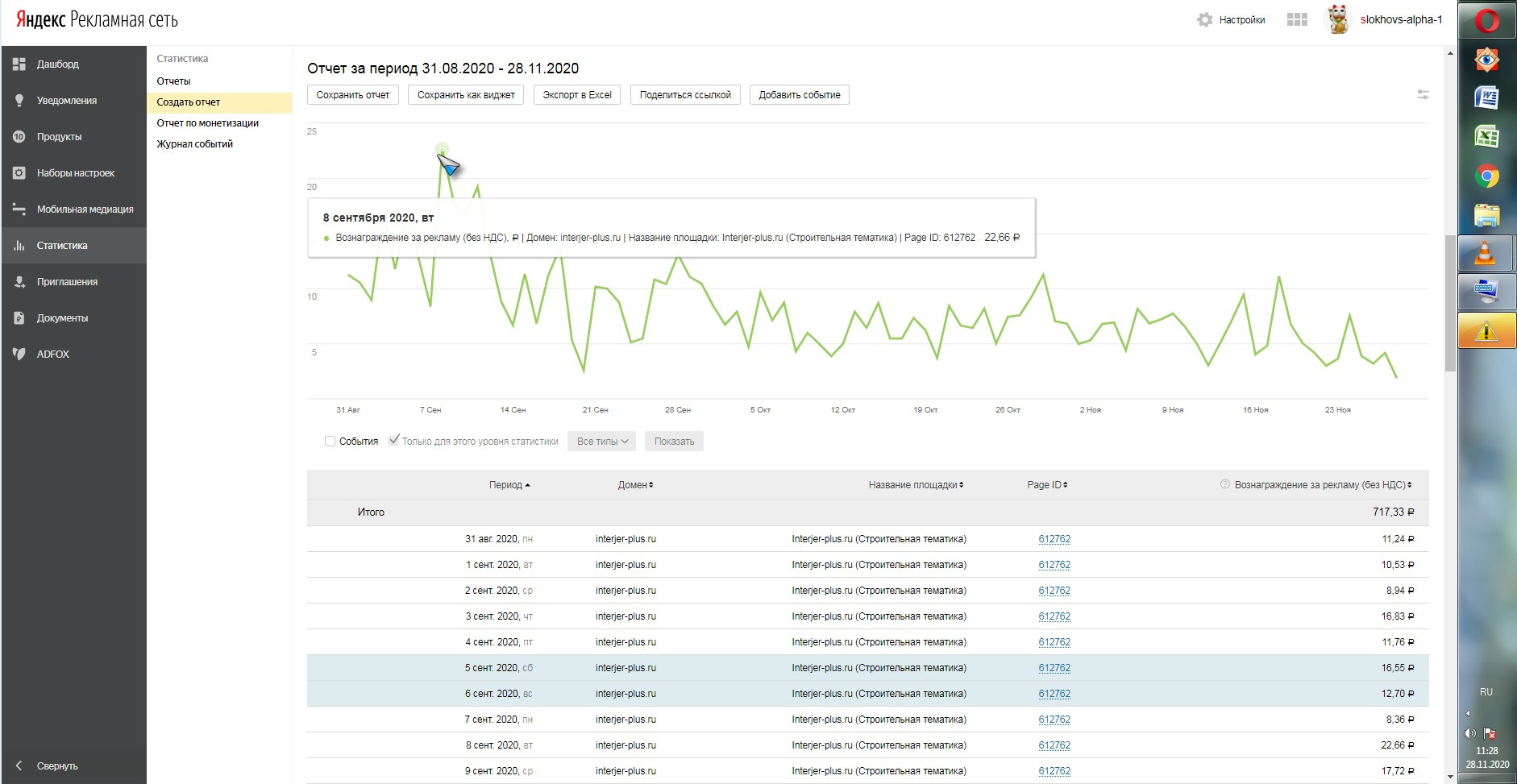Click the ADFOX icon in sidebar
The image size is (1517, 784).
point(19,355)
